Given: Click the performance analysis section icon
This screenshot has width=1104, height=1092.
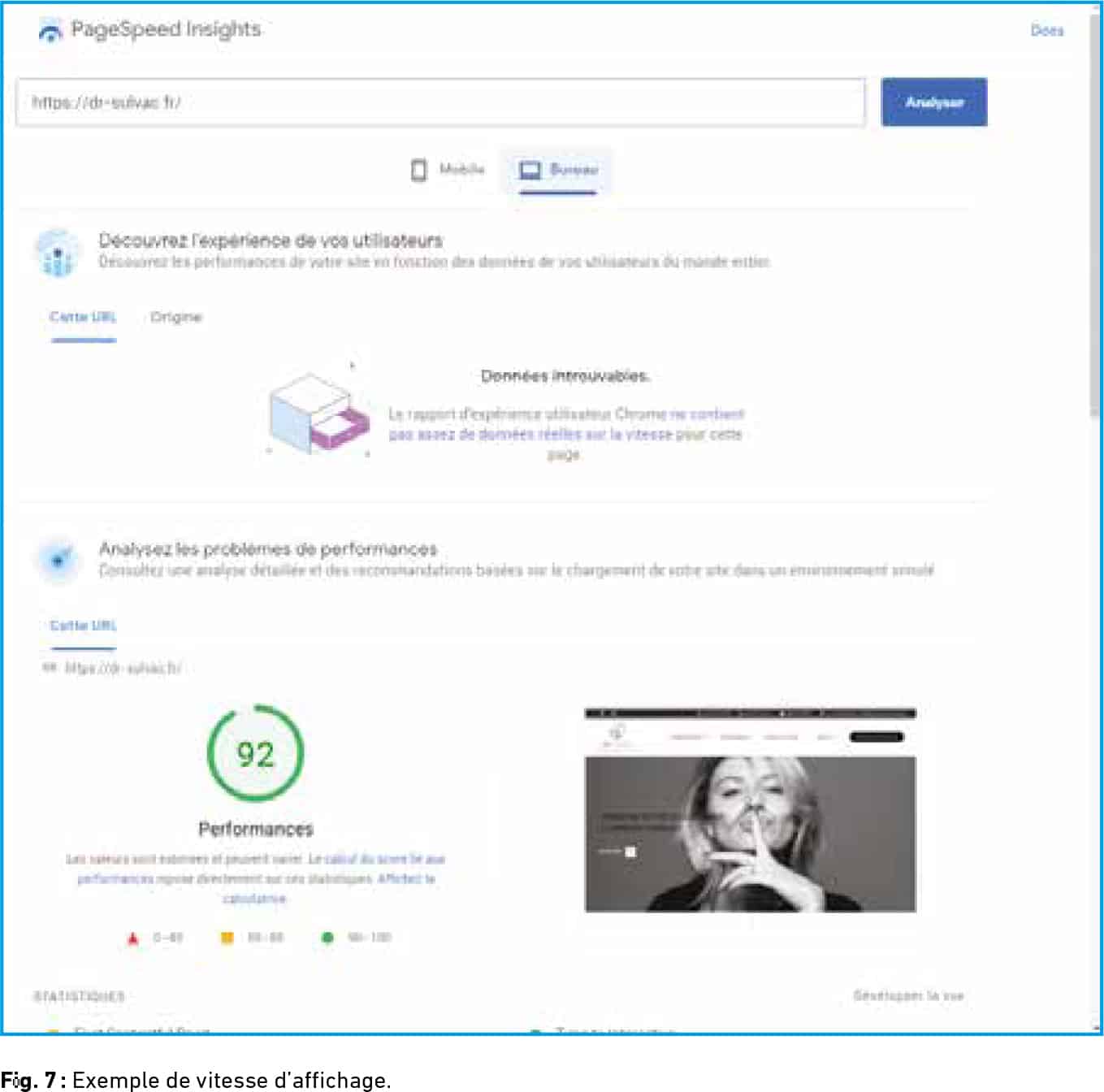Looking at the screenshot, I should coord(58,560).
